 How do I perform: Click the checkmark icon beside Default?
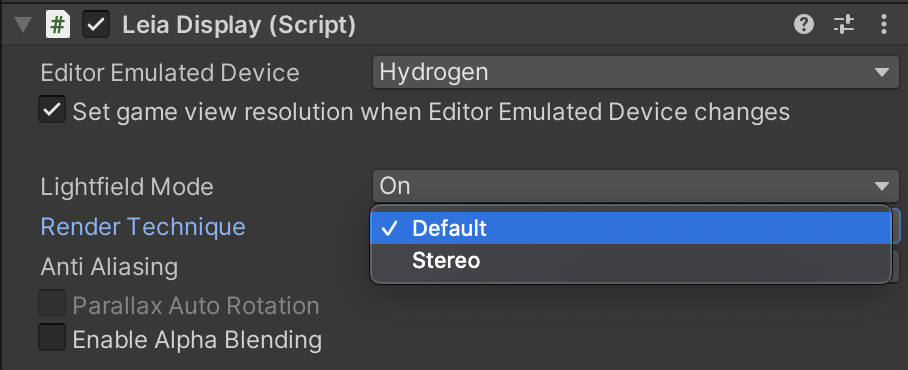[x=390, y=228]
